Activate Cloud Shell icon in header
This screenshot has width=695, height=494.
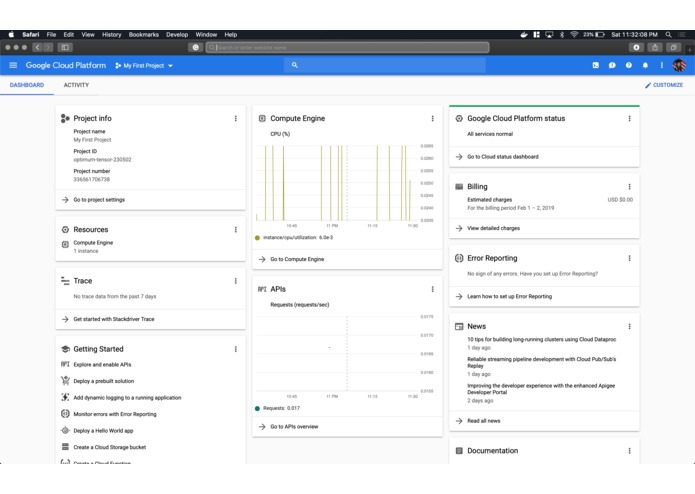[596, 65]
